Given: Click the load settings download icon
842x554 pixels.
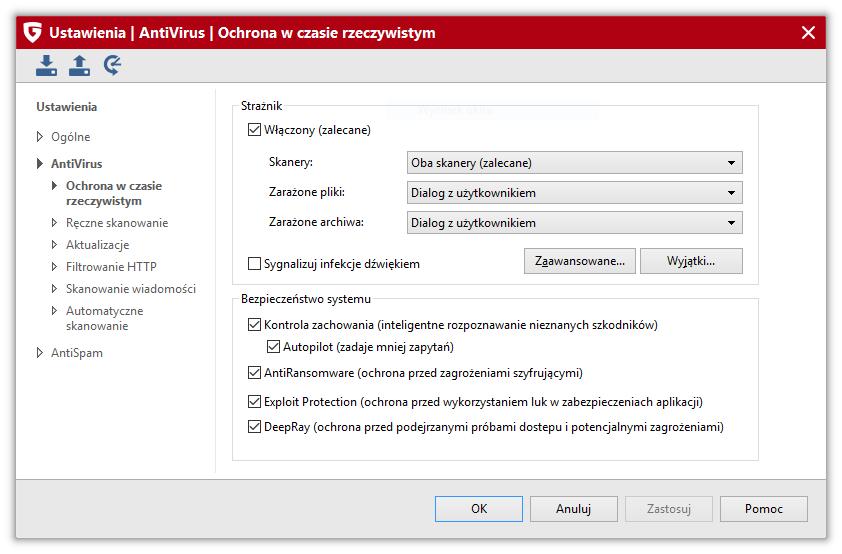Looking at the screenshot, I should coord(47,65).
